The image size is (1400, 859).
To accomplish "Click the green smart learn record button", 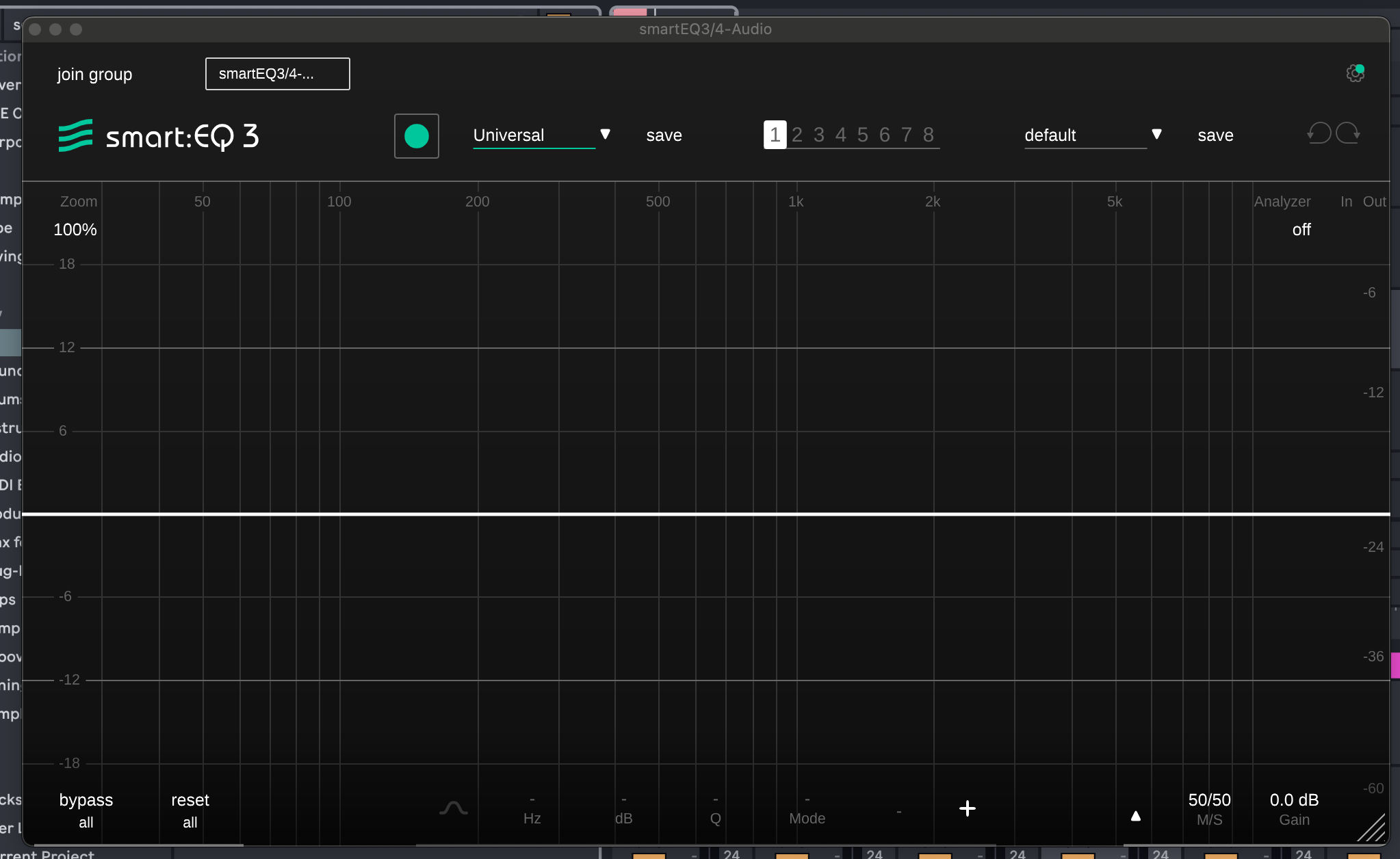I will pyautogui.click(x=416, y=136).
